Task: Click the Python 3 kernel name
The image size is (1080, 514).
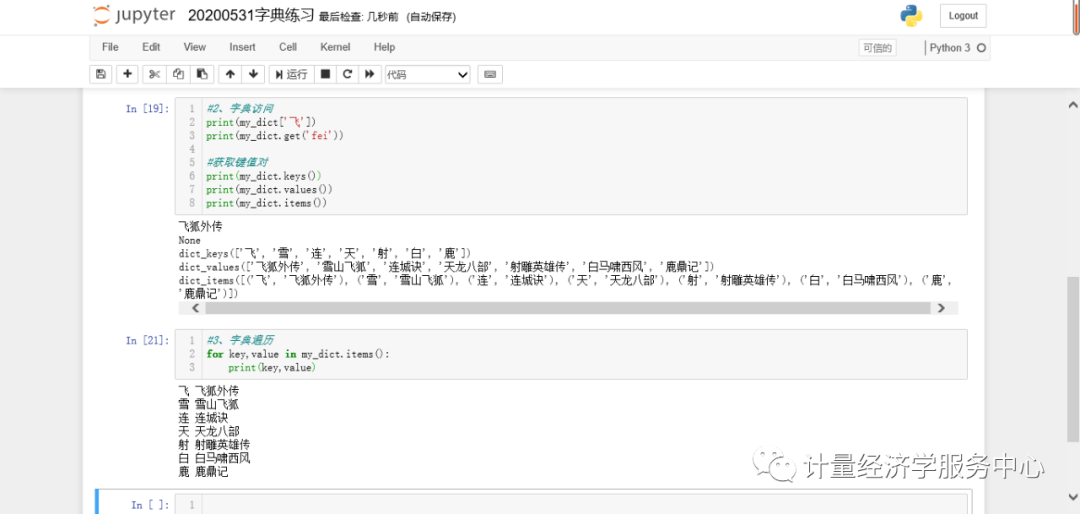Action: (x=950, y=48)
